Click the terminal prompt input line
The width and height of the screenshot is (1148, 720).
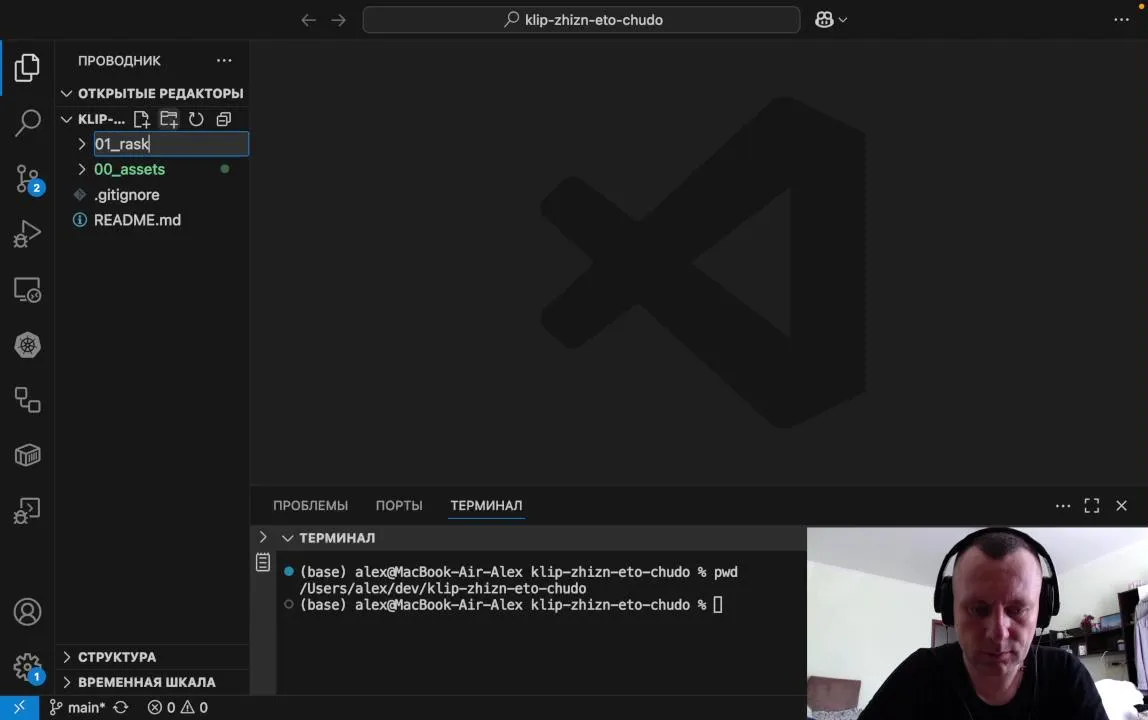(511, 605)
